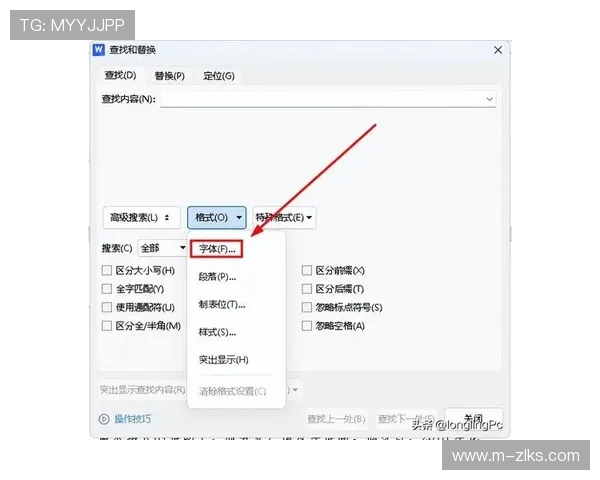Click the WPS Writer W icon in title bar
The width and height of the screenshot is (600, 480).
coord(99,49)
